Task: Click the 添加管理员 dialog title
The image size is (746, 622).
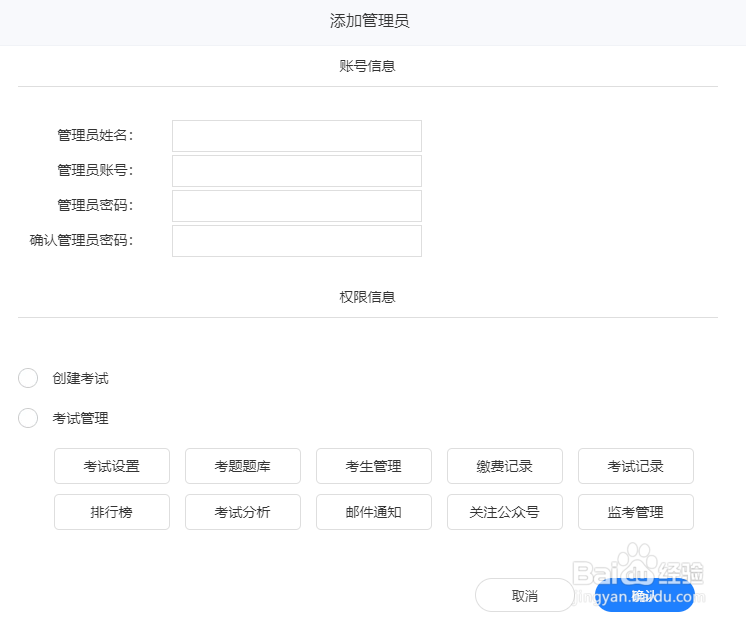Action: pyautogui.click(x=370, y=21)
